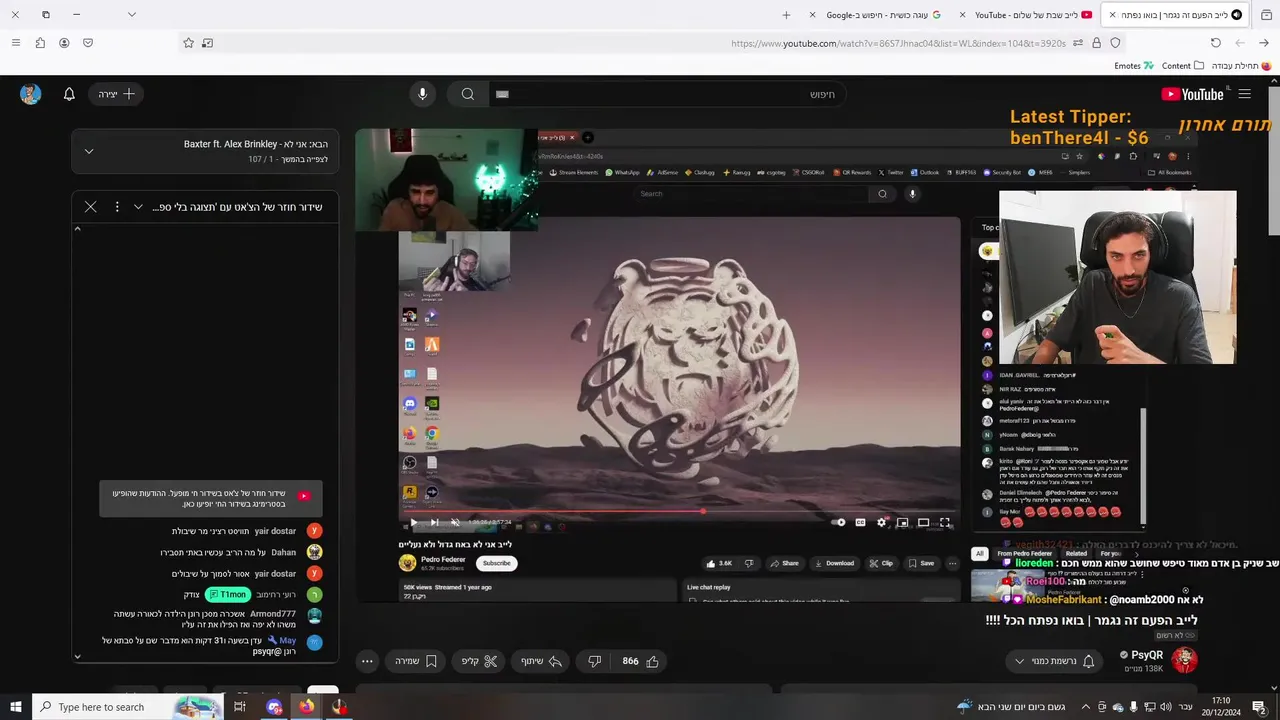The height and width of the screenshot is (720, 1280).
Task: Toggle autoplay switch in inner player
Action: [839, 522]
